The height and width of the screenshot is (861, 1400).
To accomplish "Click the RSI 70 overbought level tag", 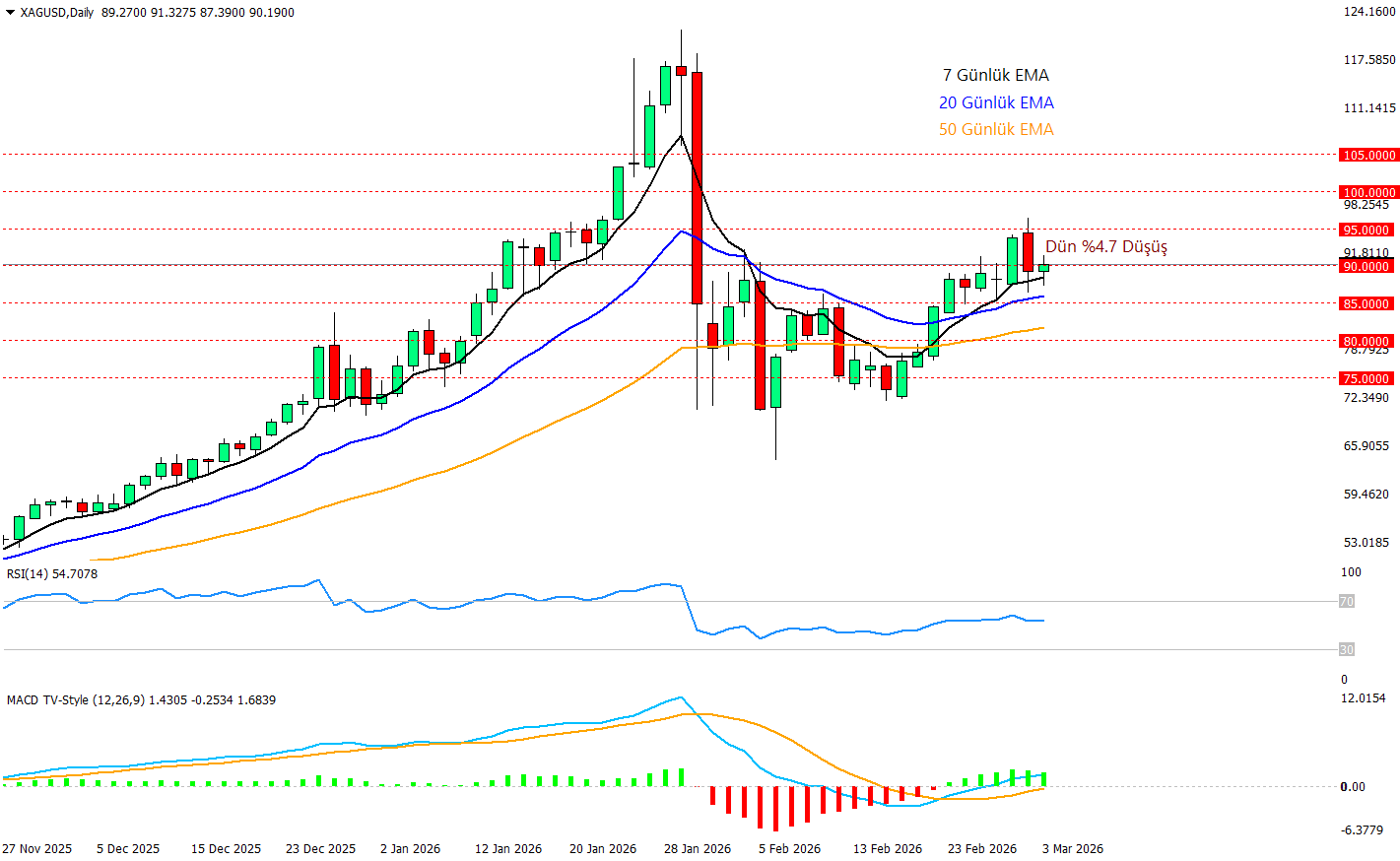I will coord(1347,602).
